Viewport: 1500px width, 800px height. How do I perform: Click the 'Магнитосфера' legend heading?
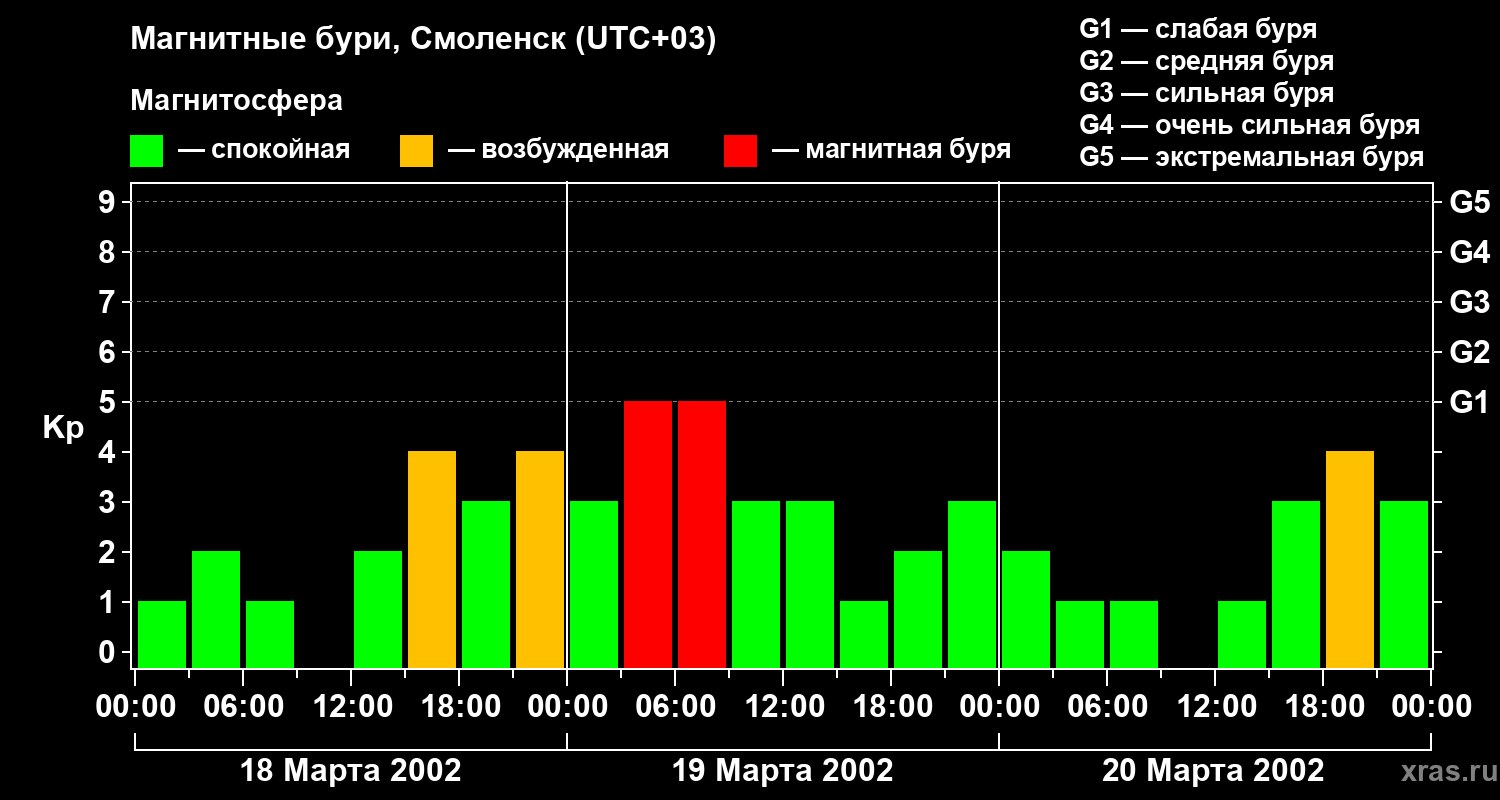tap(236, 101)
